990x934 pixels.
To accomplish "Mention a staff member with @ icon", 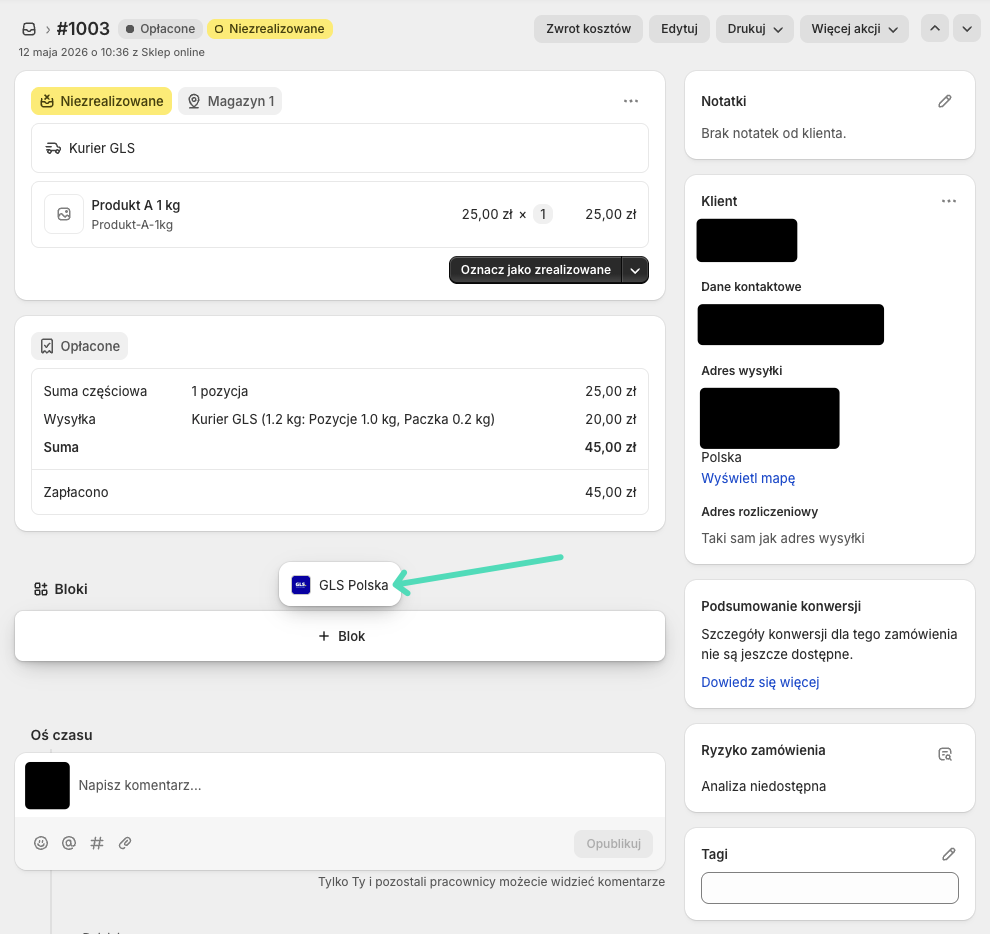I will click(x=69, y=843).
